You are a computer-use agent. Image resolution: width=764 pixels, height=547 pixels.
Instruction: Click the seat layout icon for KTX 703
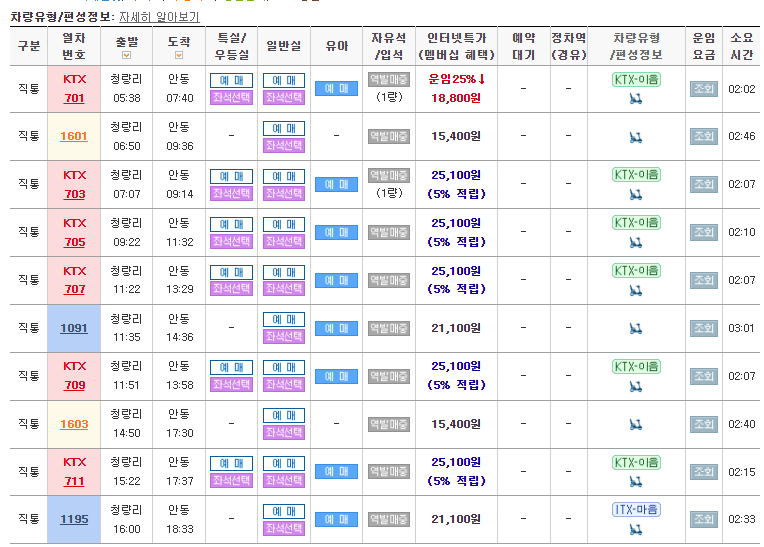pyautogui.click(x=635, y=195)
